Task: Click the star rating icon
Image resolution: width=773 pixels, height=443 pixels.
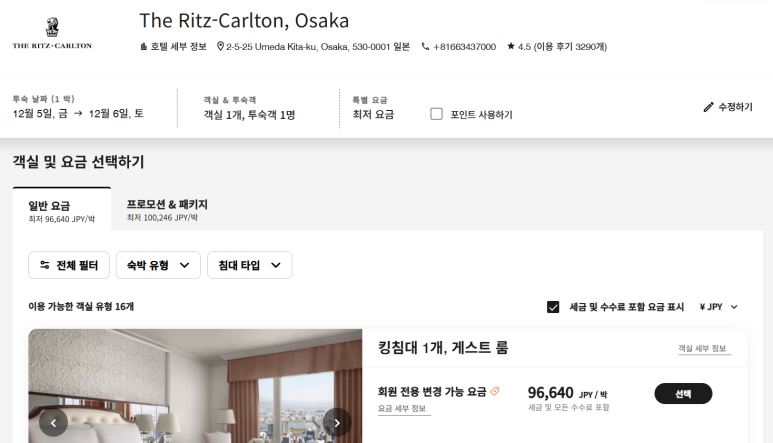Action: (x=511, y=46)
